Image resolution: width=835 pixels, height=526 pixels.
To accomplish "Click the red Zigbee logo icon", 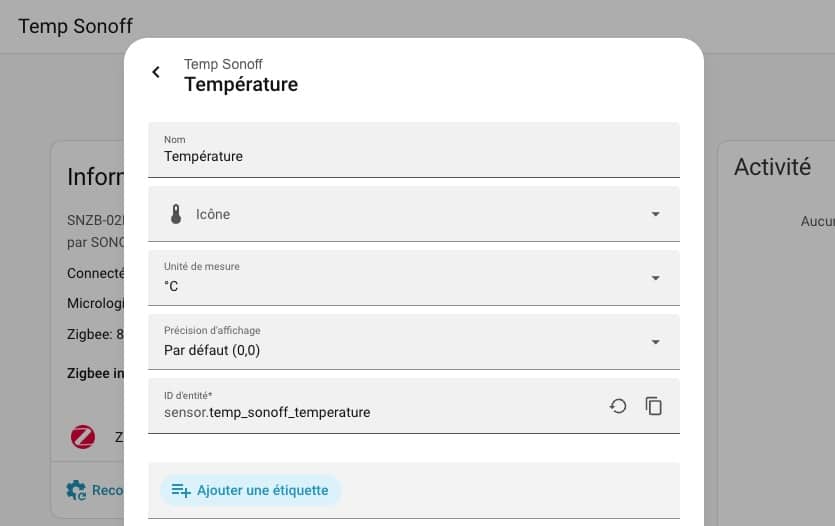I will [83, 437].
